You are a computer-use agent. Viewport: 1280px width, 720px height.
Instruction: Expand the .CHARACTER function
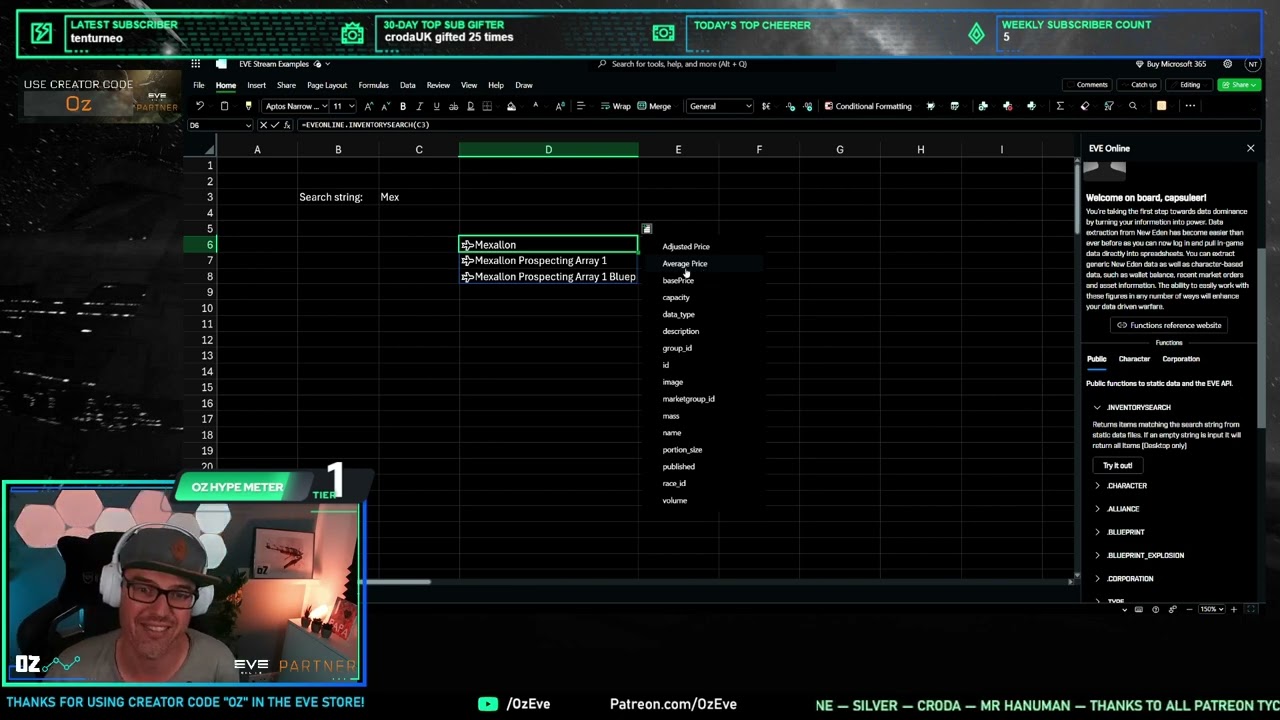(1097, 486)
